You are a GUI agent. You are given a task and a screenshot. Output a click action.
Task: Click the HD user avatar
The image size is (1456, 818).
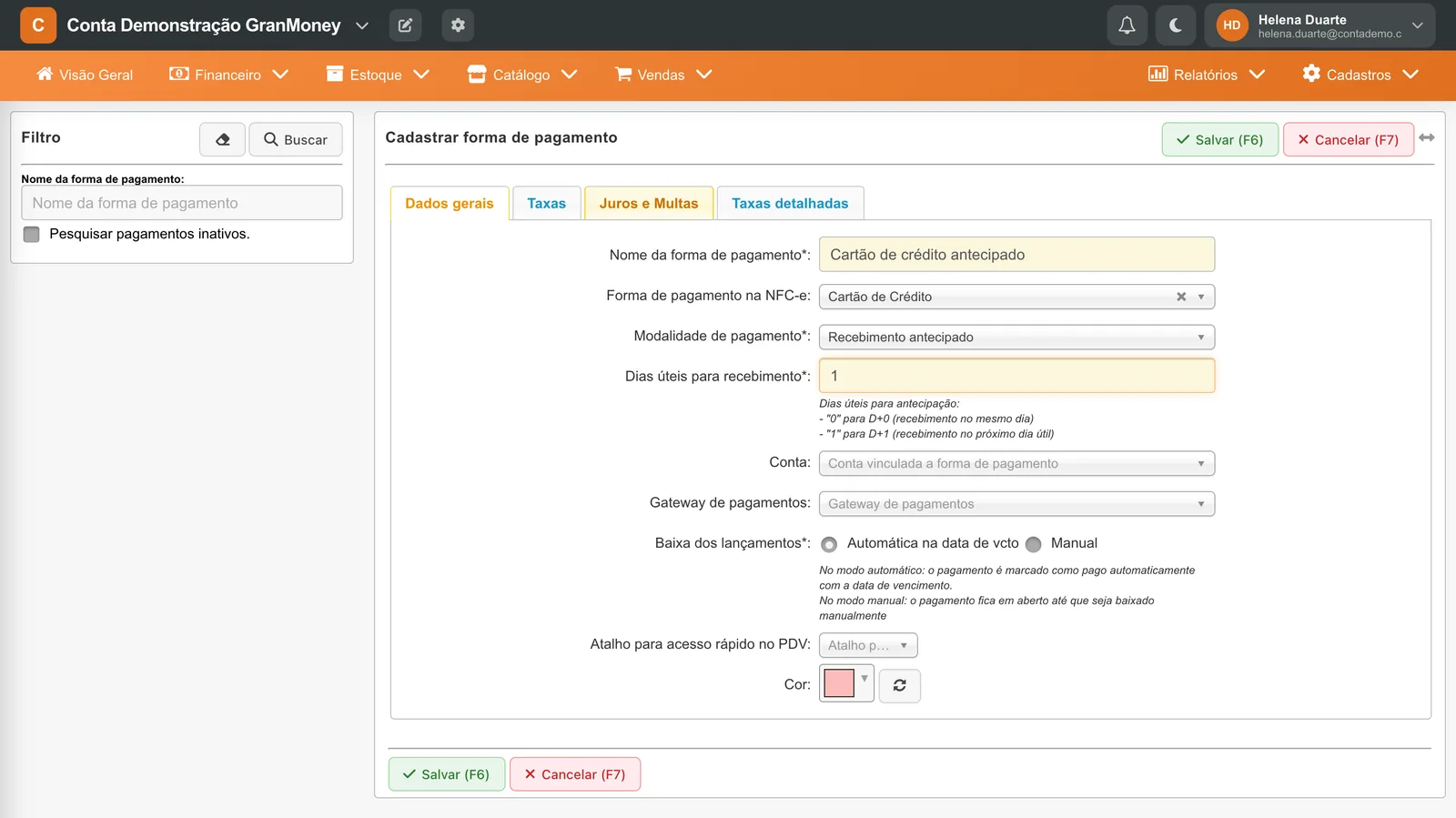pos(1231,25)
